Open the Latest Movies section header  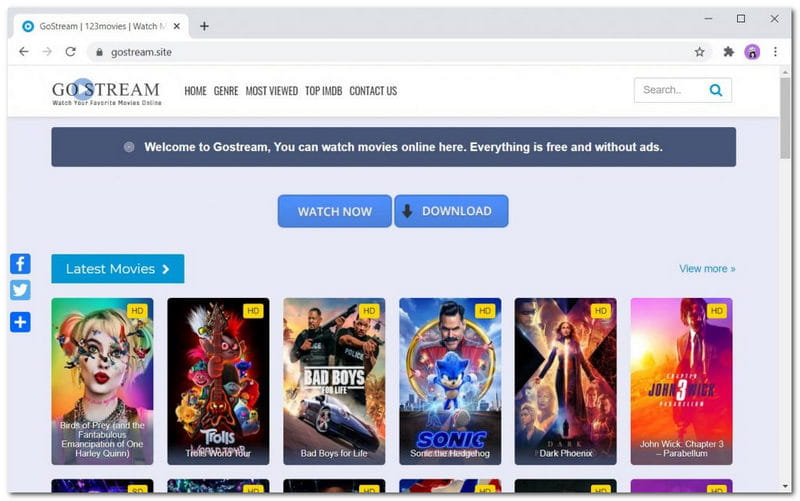[x=118, y=269]
